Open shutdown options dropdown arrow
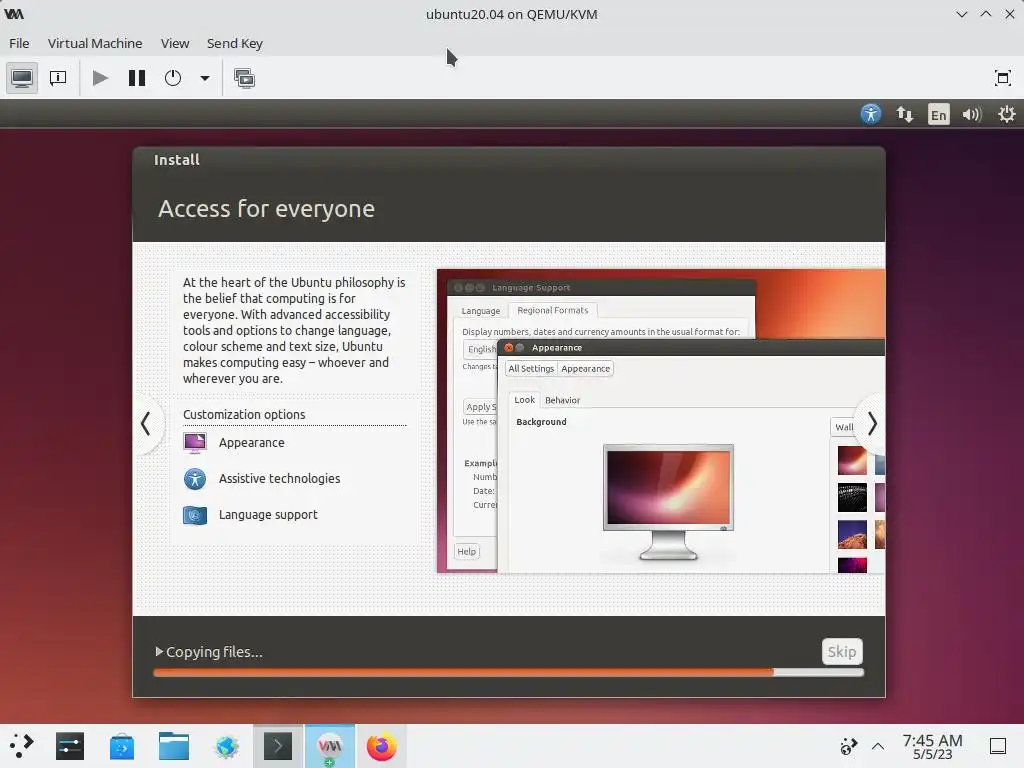 click(x=204, y=78)
